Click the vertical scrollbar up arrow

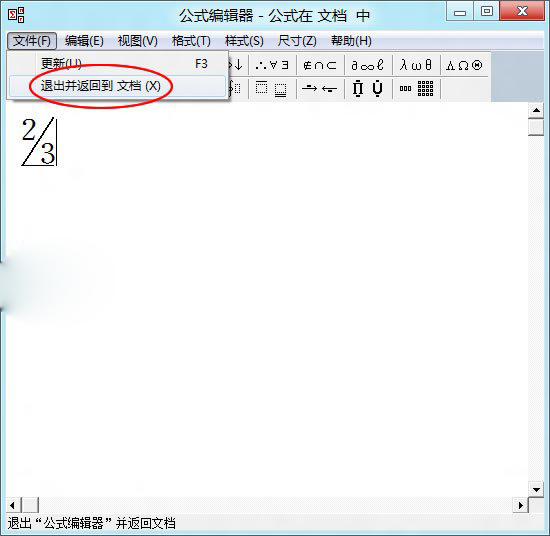click(x=536, y=110)
